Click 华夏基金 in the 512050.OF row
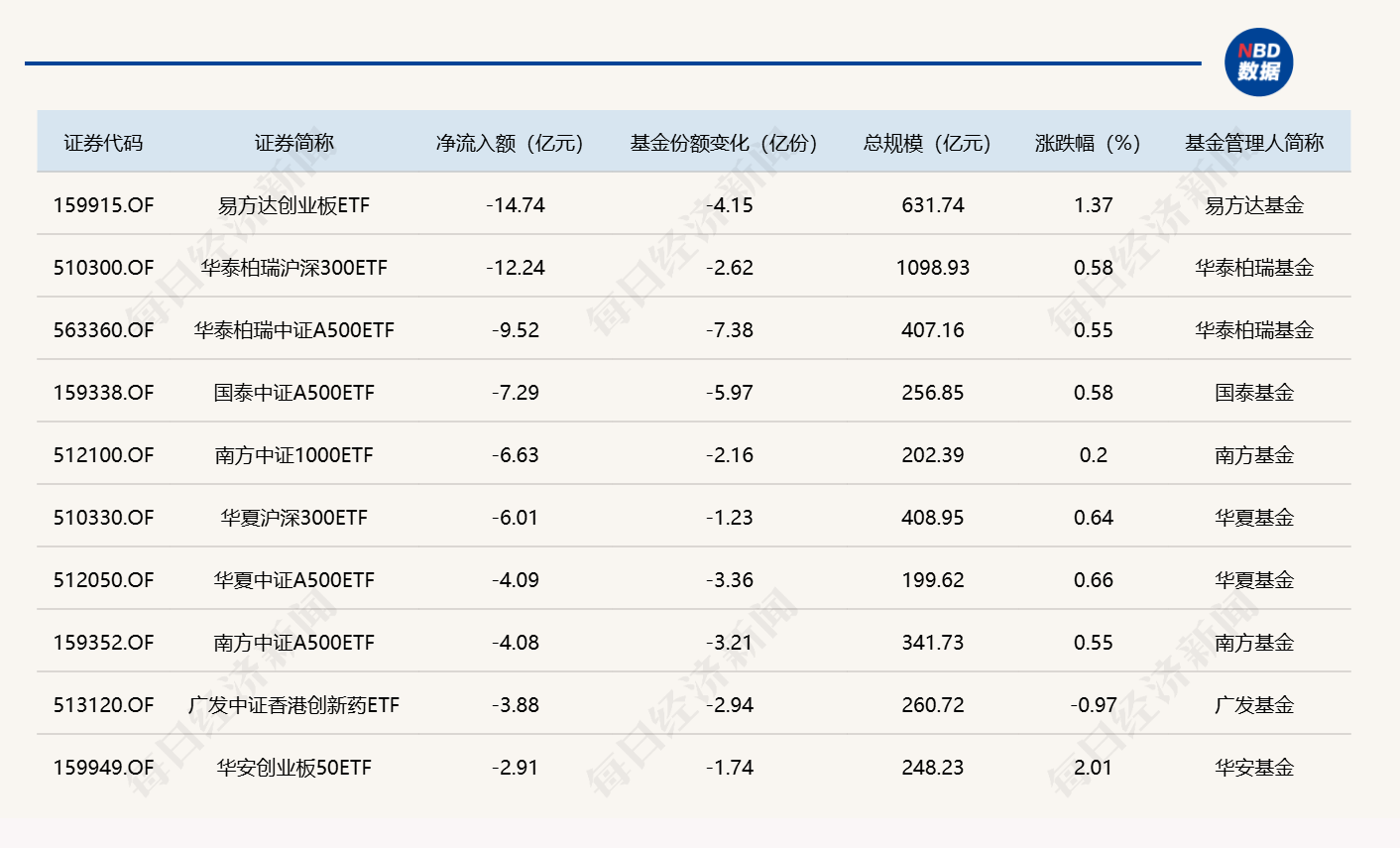 (x=1254, y=580)
